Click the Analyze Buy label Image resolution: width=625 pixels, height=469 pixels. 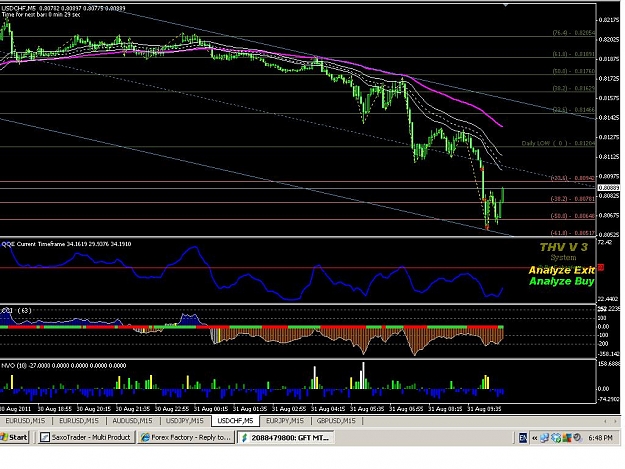(x=561, y=281)
